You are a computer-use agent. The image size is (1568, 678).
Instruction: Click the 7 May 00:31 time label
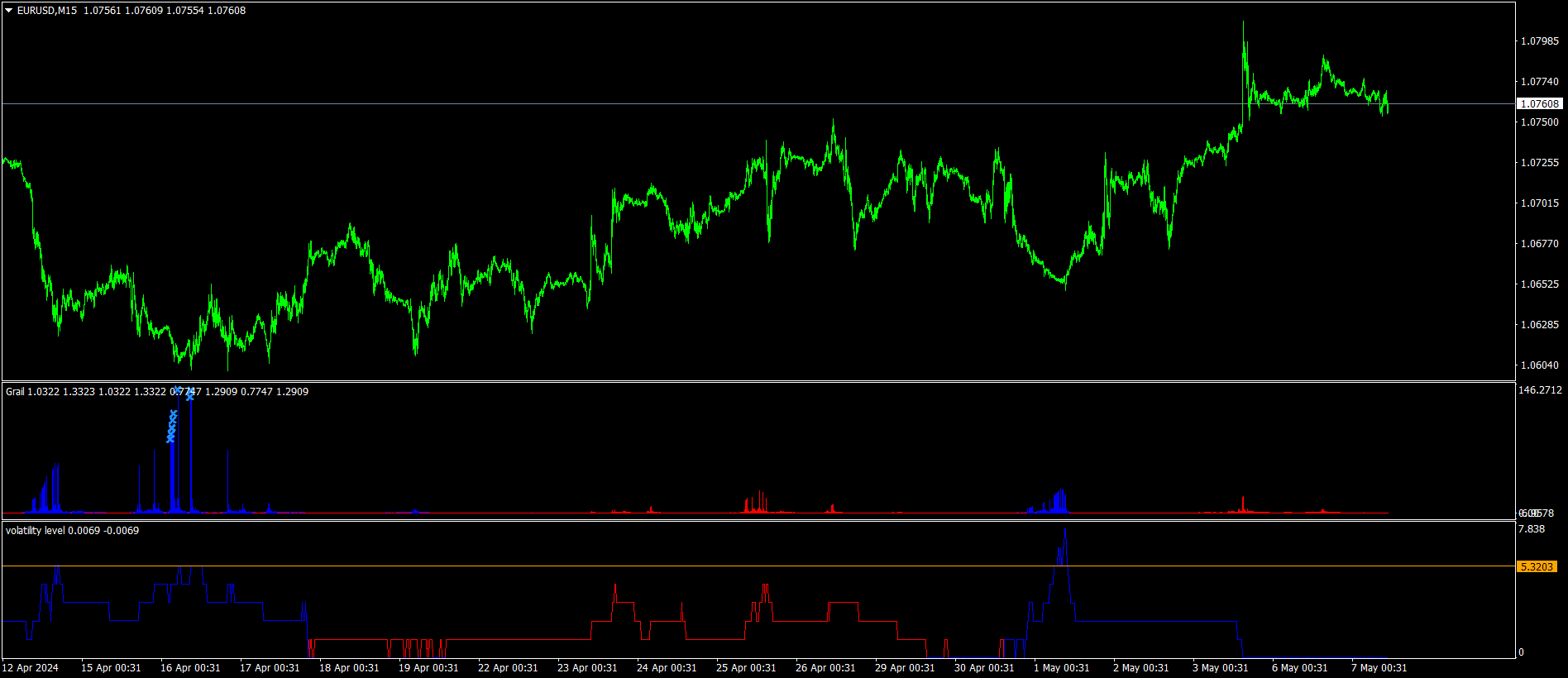click(1379, 668)
